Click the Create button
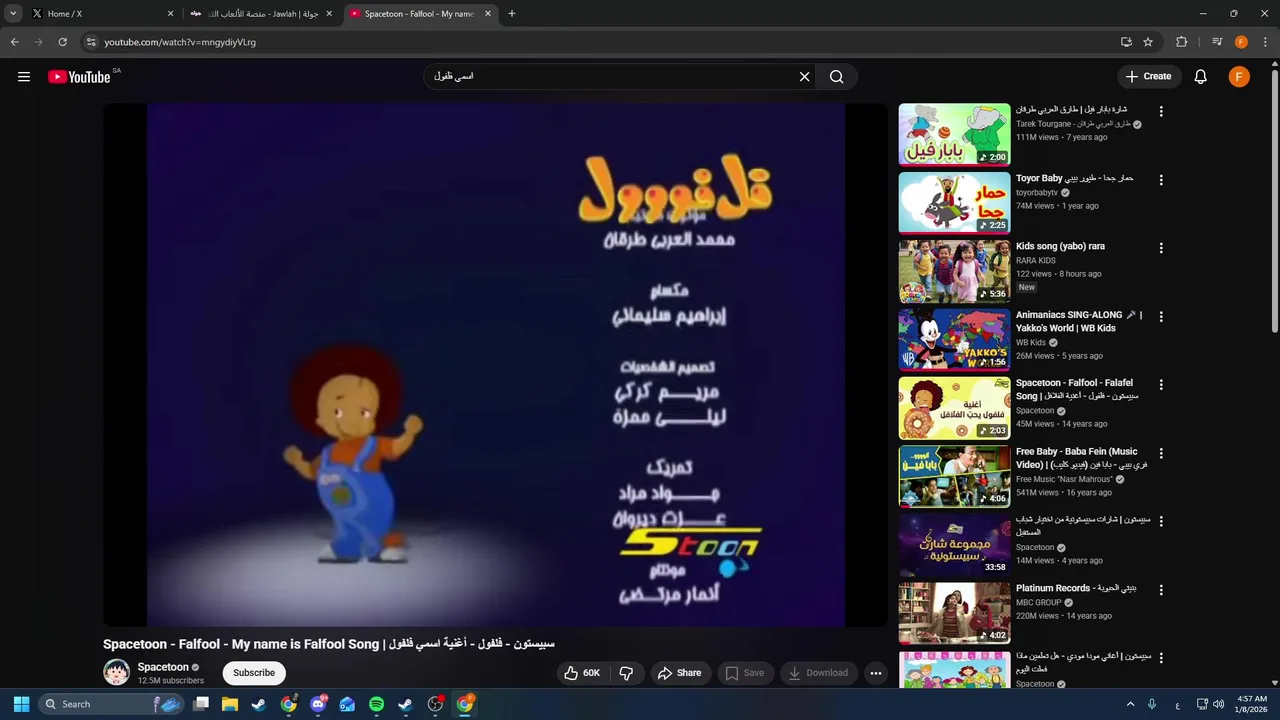1280x720 pixels. pos(1149,77)
